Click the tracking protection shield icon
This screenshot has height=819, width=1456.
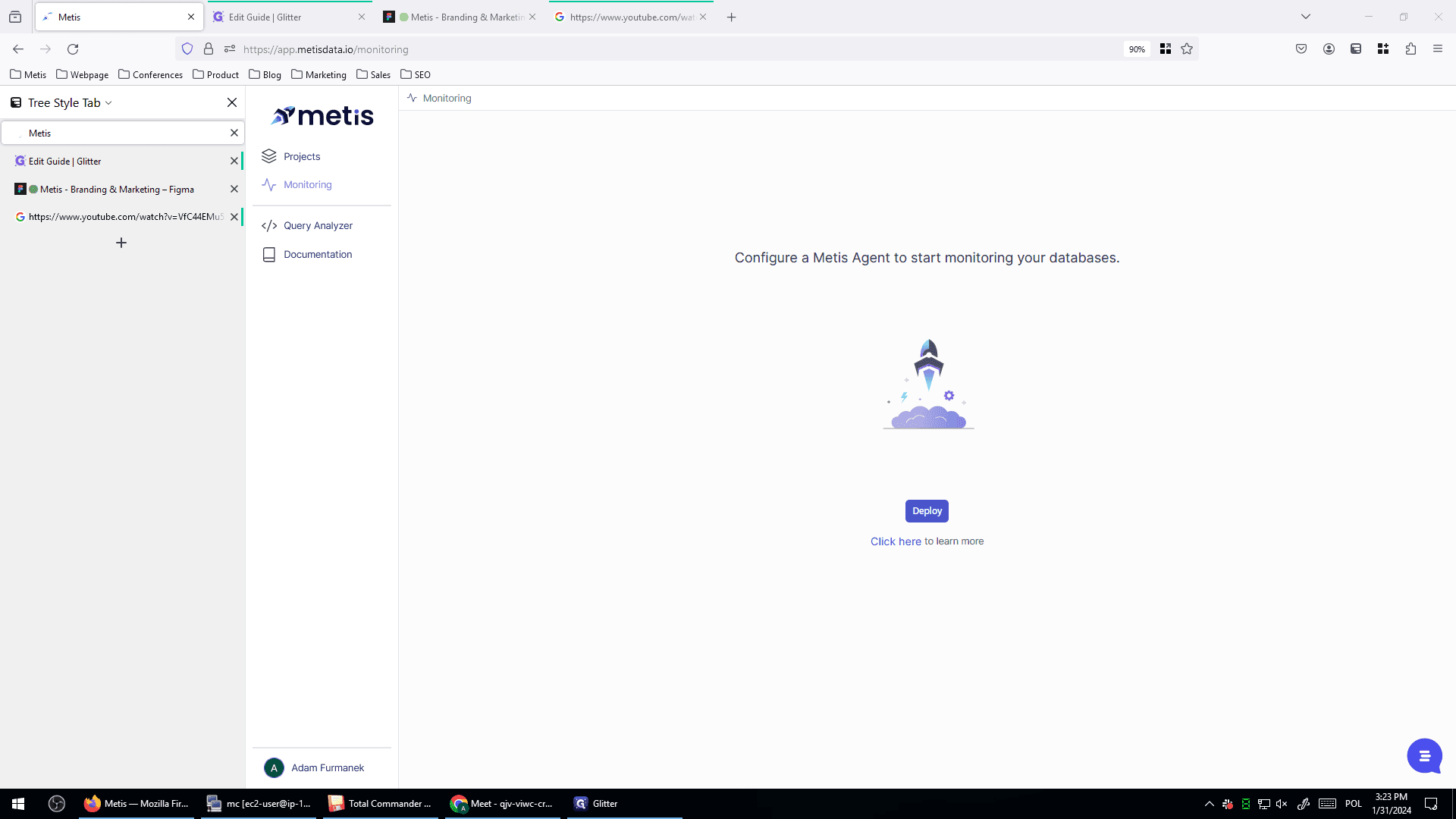click(187, 49)
